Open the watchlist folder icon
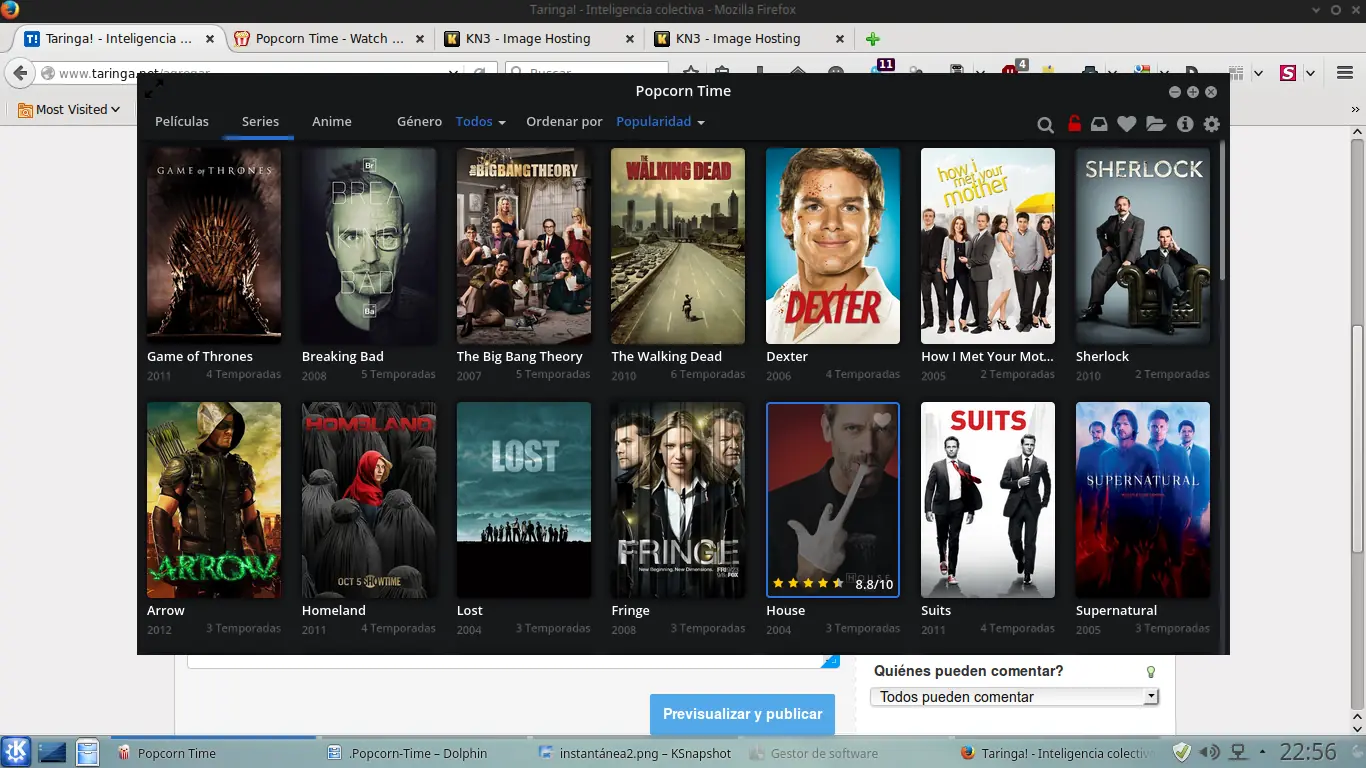Image resolution: width=1366 pixels, height=768 pixels. pos(1156,124)
